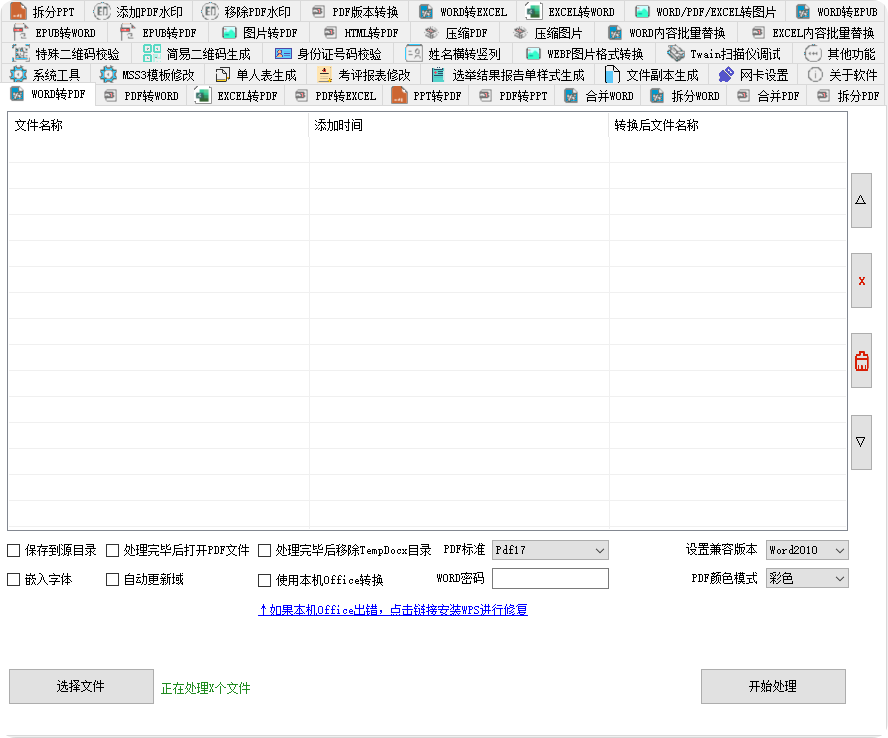Open the EXCEL内容批量替换 tab
Screen dimensions: 888x738
point(813,33)
